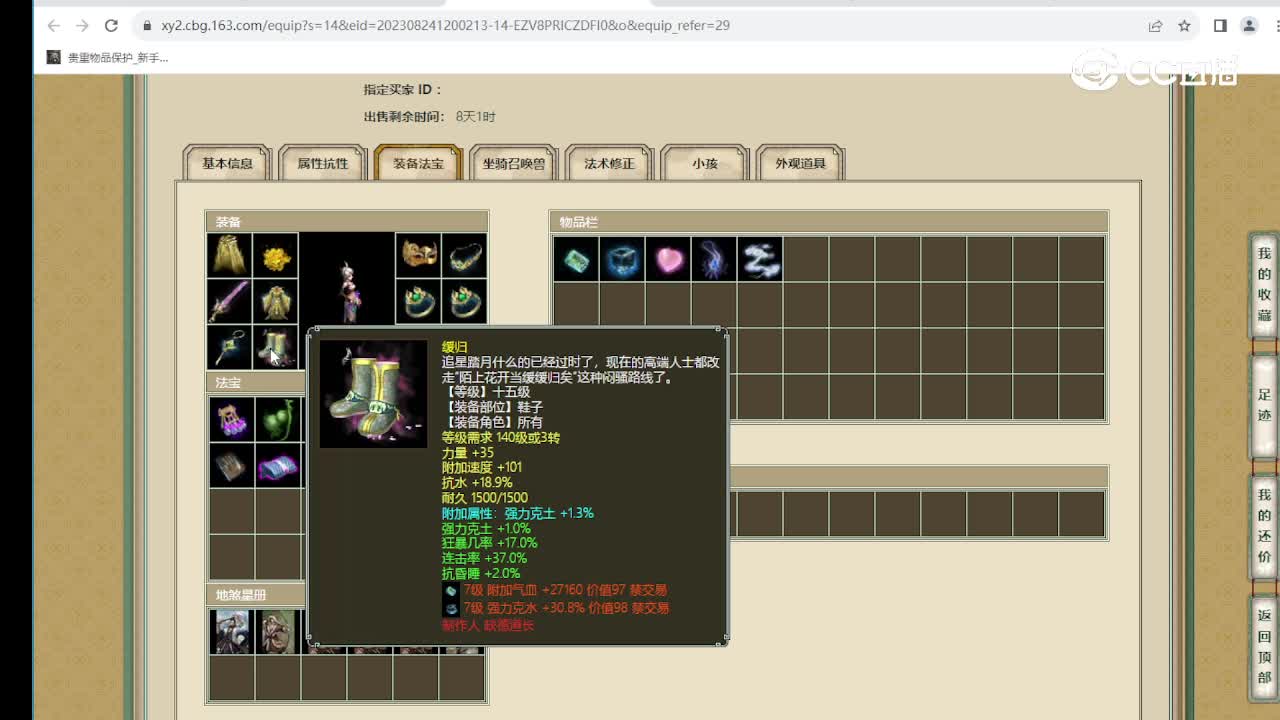
Task: Select the 装备法宝 tab
Action: 418,163
